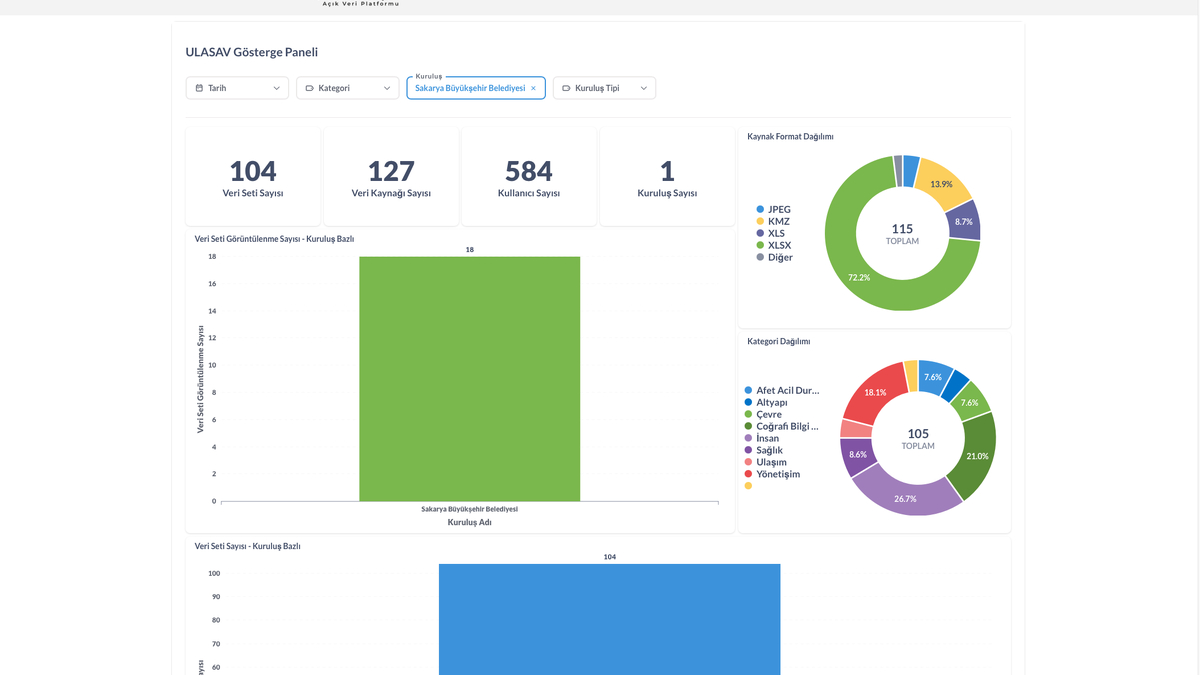Image resolution: width=1200 pixels, height=675 pixels.
Task: Click the Kuruluş Tipi dropdown chevron arrow
Action: click(644, 88)
